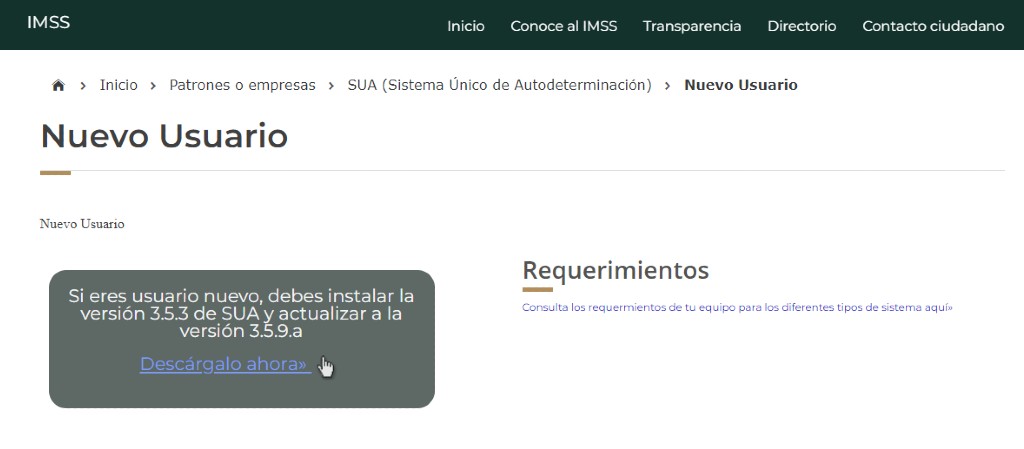Click the chevron right after the home icon
Image resolution: width=1024 pixels, height=449 pixels.
pyautogui.click(x=83, y=86)
